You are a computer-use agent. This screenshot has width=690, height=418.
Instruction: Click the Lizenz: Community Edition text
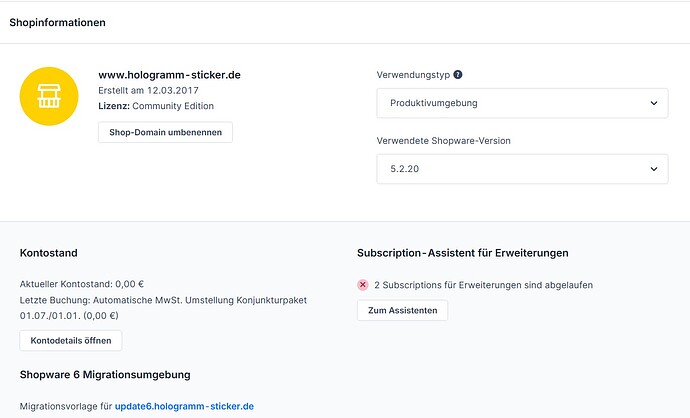tap(156, 106)
